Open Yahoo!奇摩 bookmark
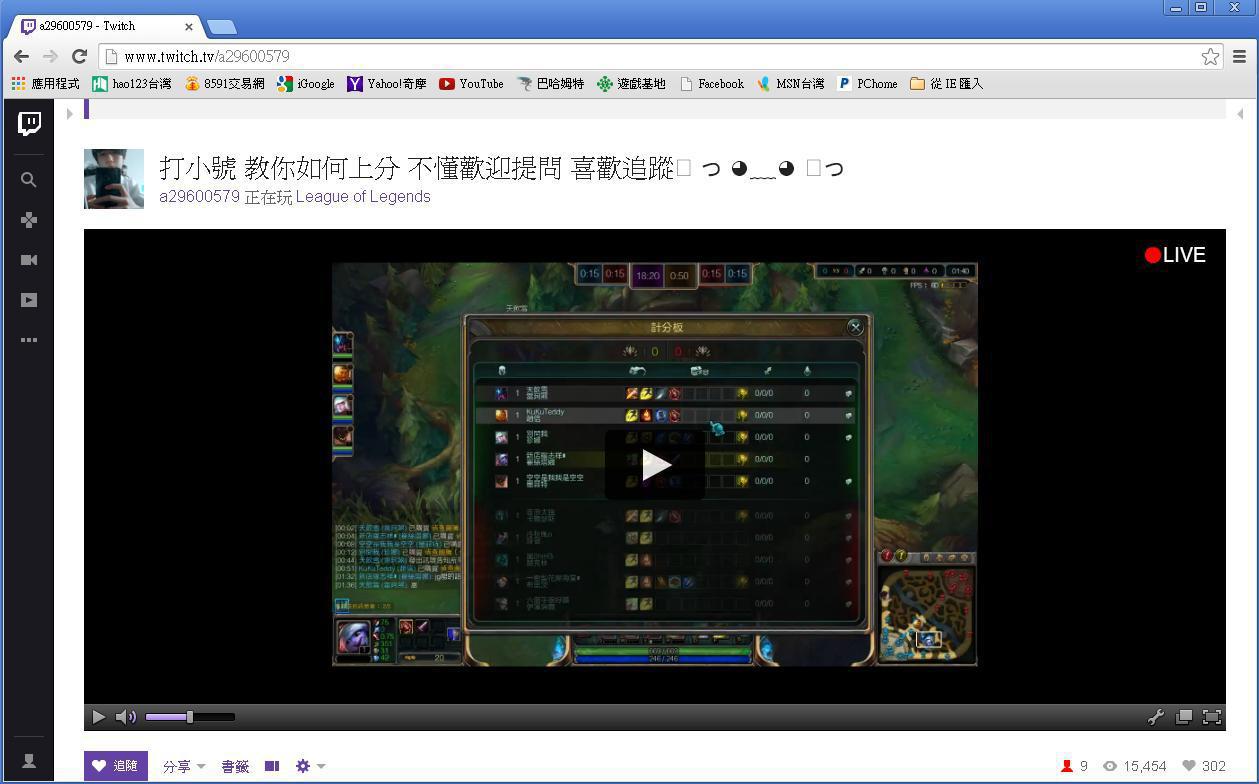1259x784 pixels. (387, 84)
